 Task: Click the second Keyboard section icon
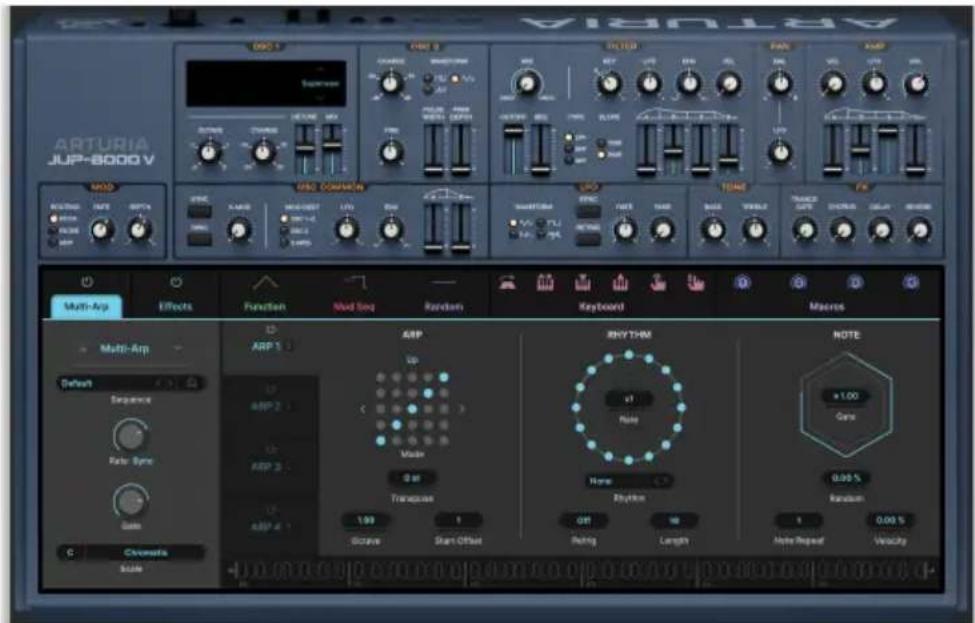pyautogui.click(x=545, y=284)
